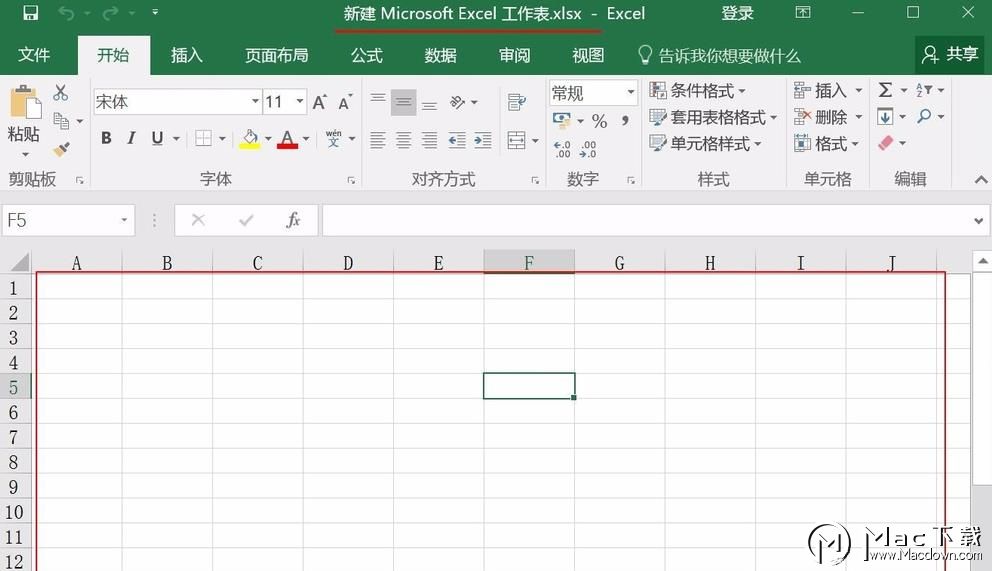This screenshot has height=571, width=992.
Task: Click 登录 sign in link
Action: pos(738,13)
